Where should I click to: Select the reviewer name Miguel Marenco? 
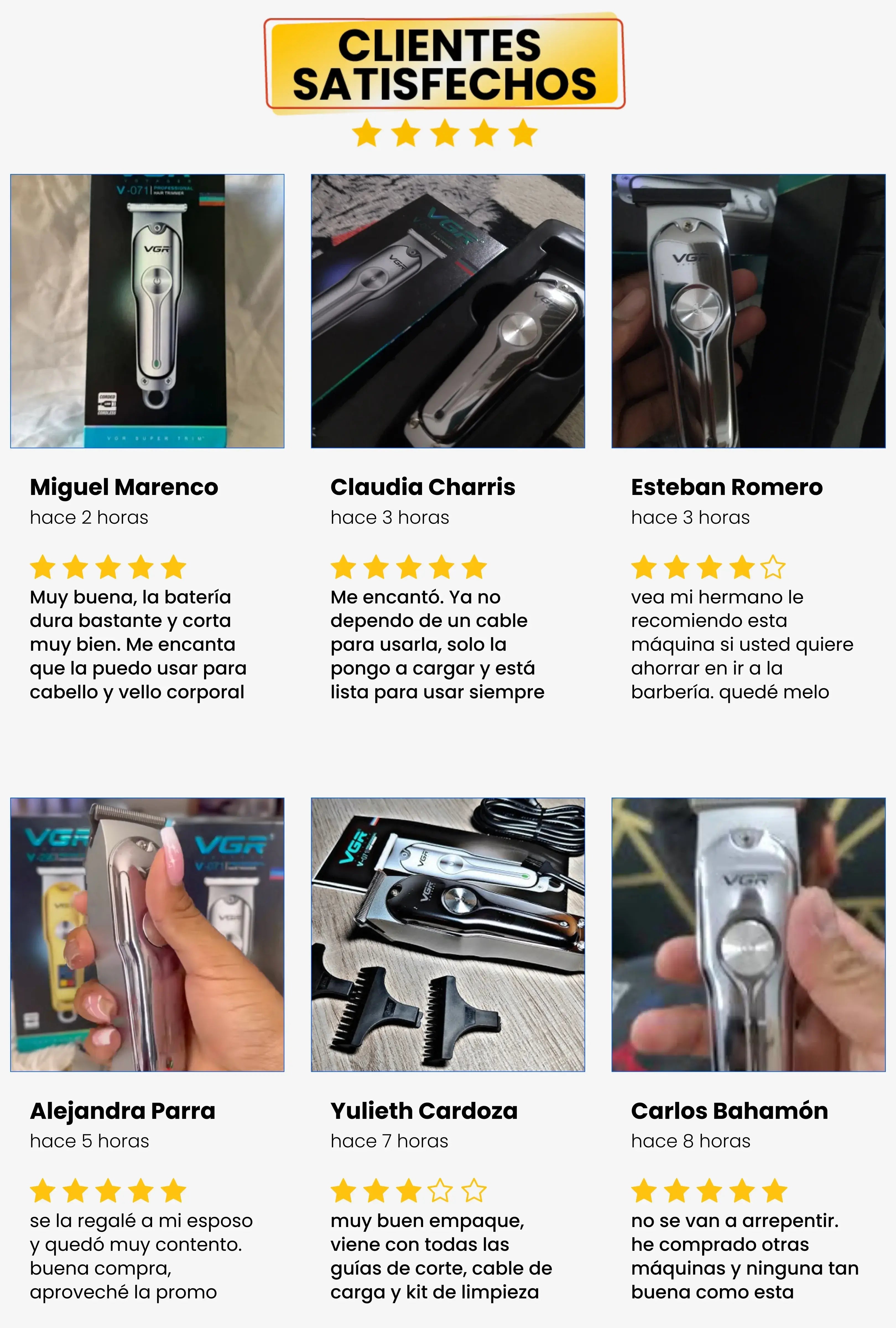coord(124,487)
